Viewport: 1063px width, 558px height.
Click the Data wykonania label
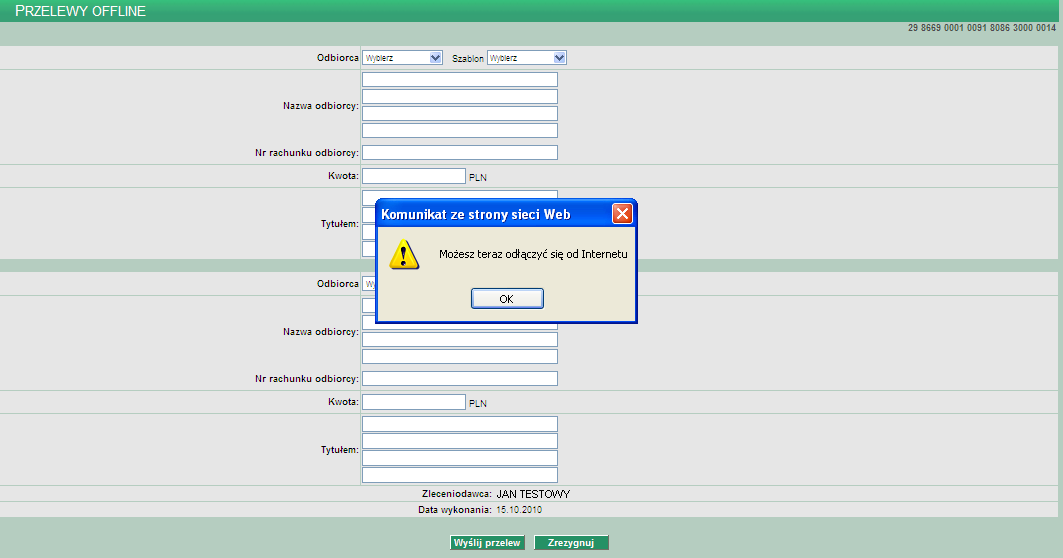(454, 510)
